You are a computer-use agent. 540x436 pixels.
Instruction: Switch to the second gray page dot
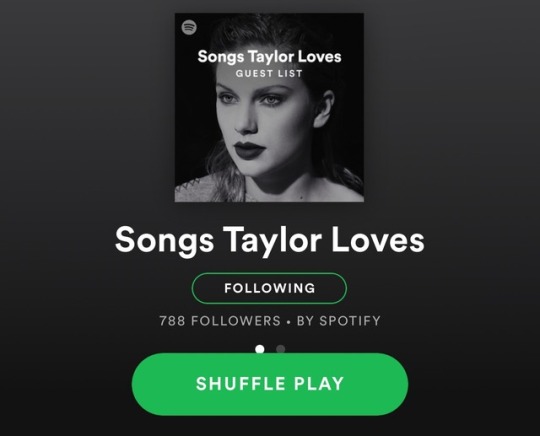point(280,349)
